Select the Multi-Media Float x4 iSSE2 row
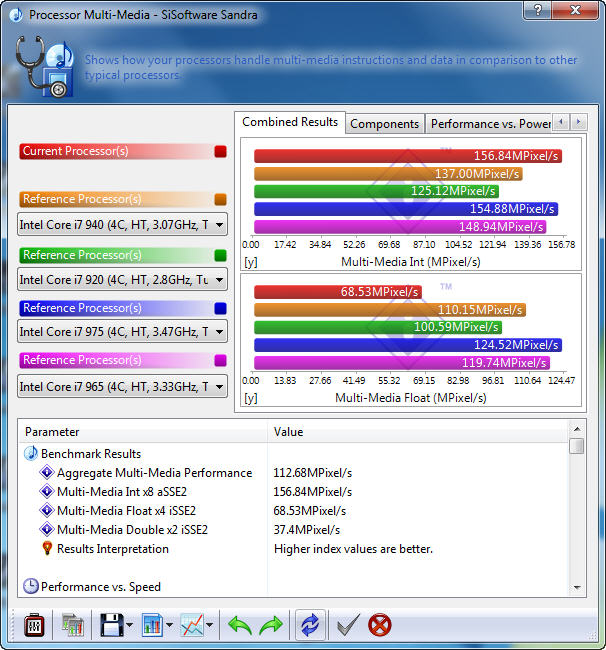 (x=293, y=511)
